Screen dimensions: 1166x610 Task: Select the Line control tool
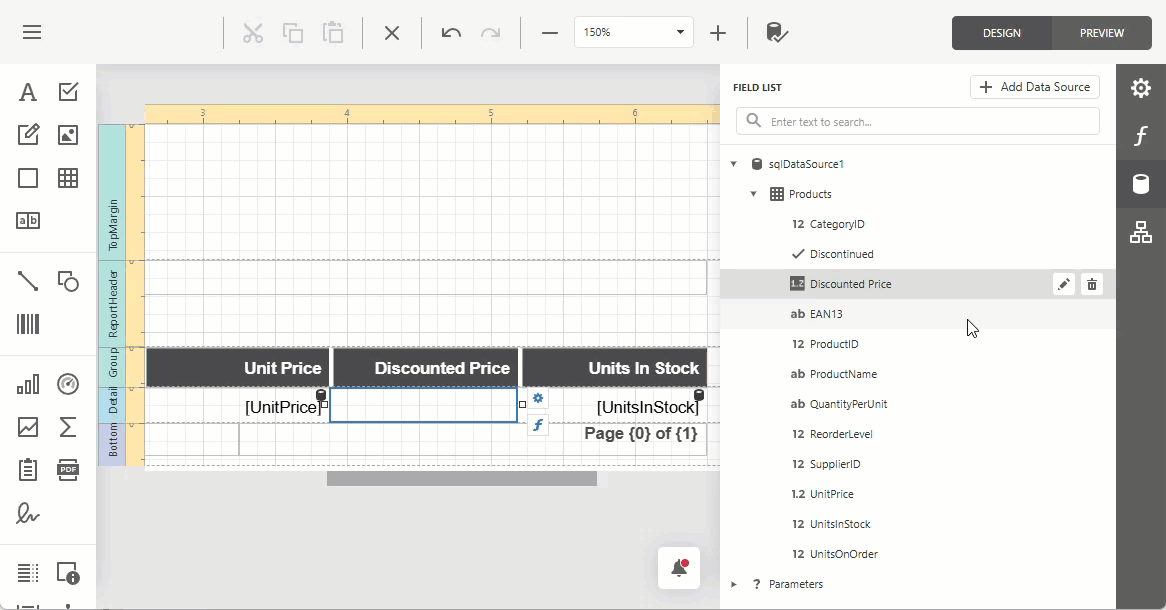click(28, 281)
